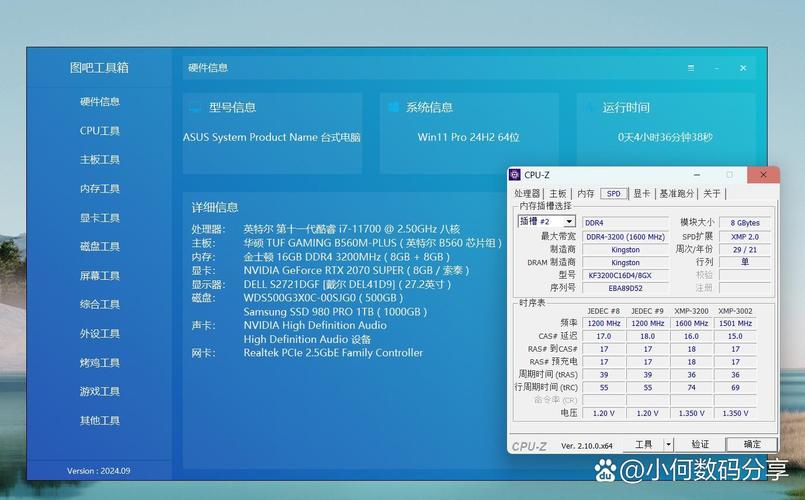Close the CPU-Z window
Image resolution: width=805 pixels, height=500 pixels.
[x=763, y=175]
